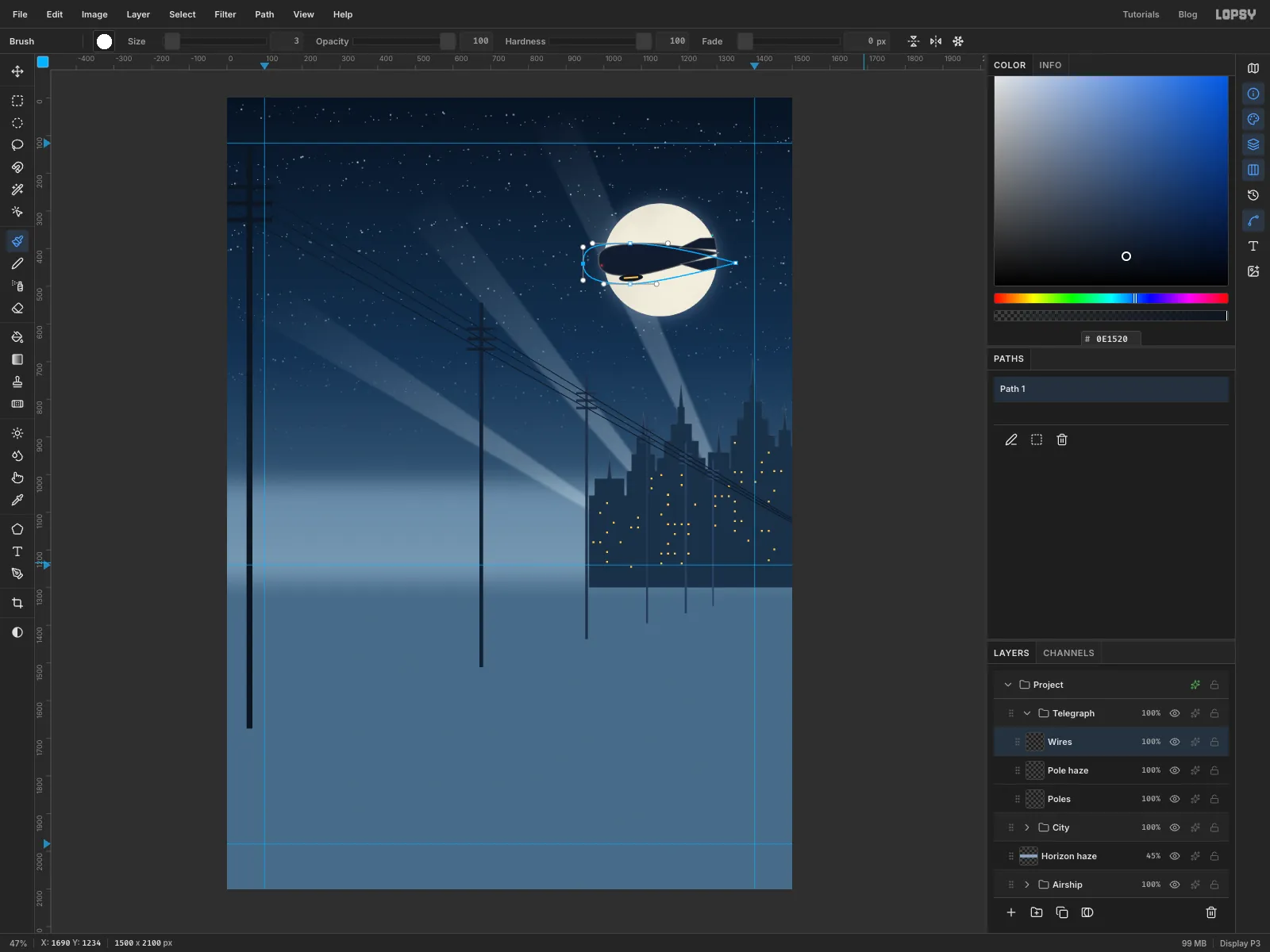The height and width of the screenshot is (952, 1270).
Task: Open the Tutorials link
Action: click(1141, 14)
